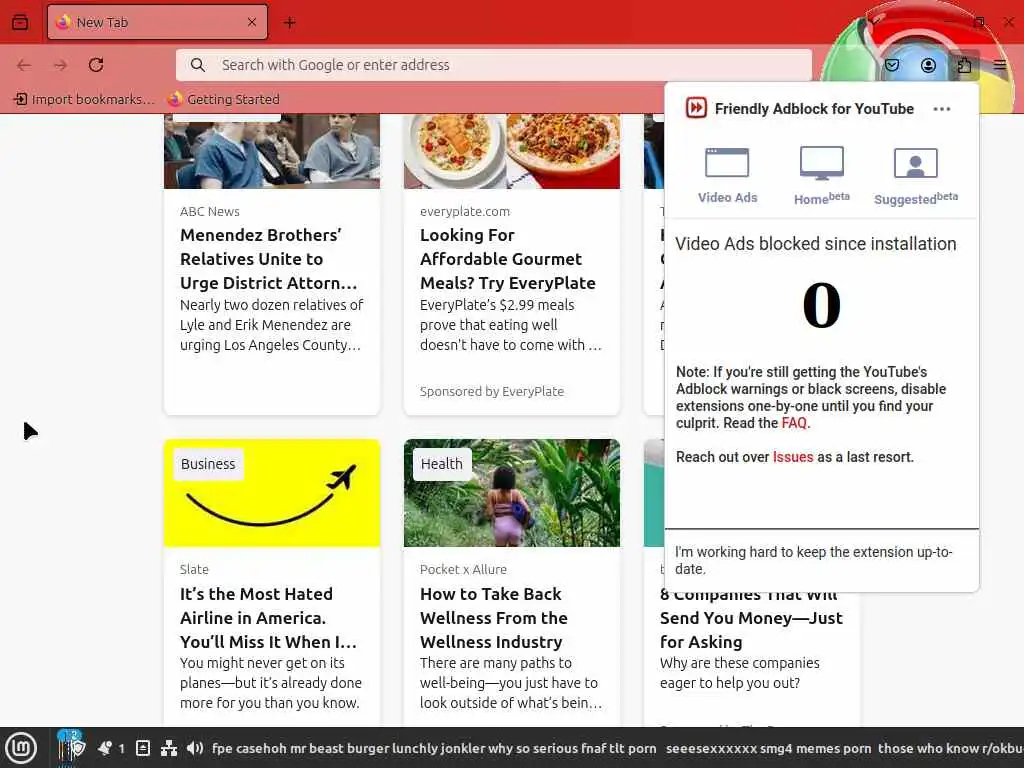Open a new tab with plus button
The height and width of the screenshot is (768, 1024).
(x=289, y=23)
